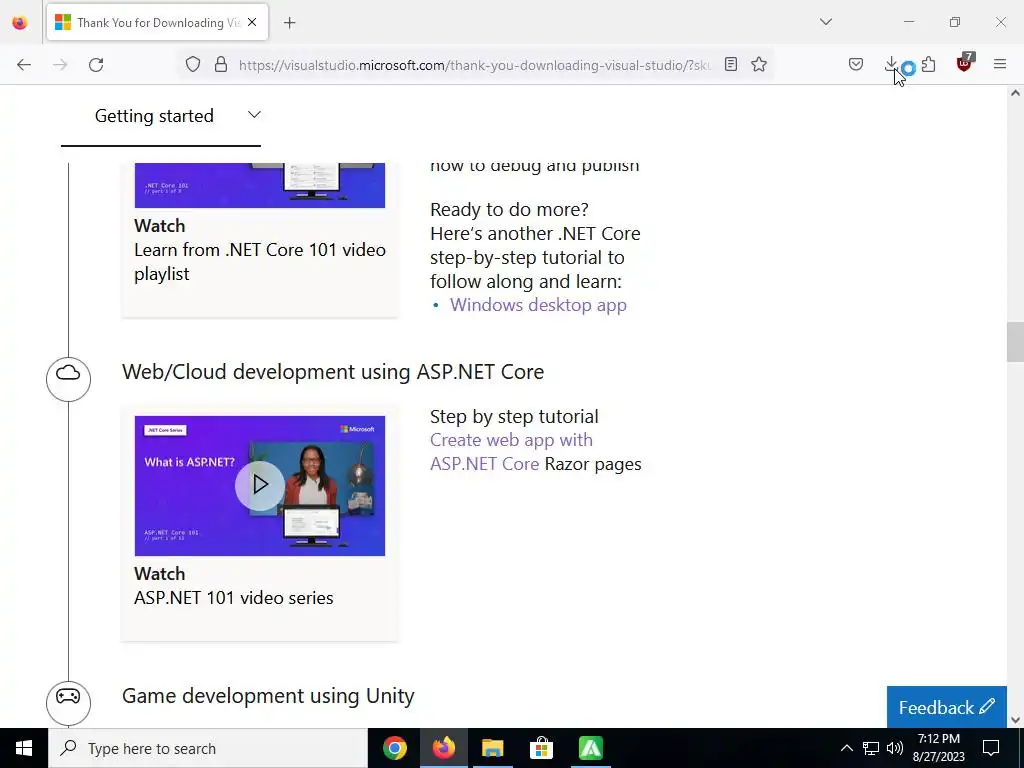Screen dimensions: 1024x768
Task: Reload the page with the refresh icon
Action: [x=96, y=65]
